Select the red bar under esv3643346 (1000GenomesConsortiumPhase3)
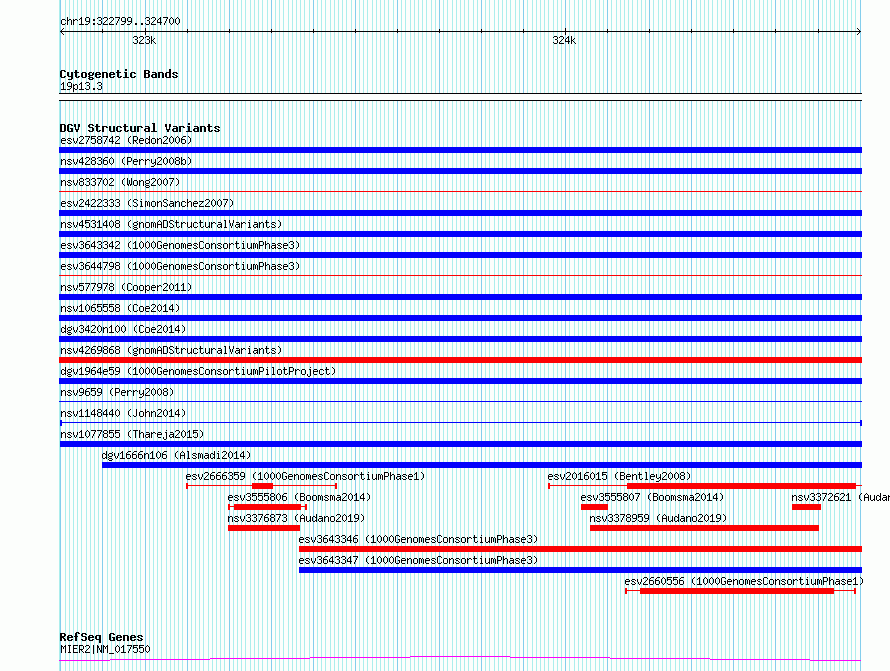Viewport: 890px width, 671px height. pyautogui.click(x=580, y=549)
